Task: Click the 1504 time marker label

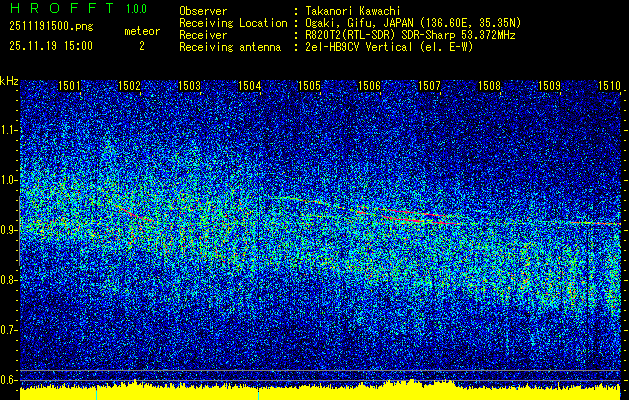Action: coord(250,85)
